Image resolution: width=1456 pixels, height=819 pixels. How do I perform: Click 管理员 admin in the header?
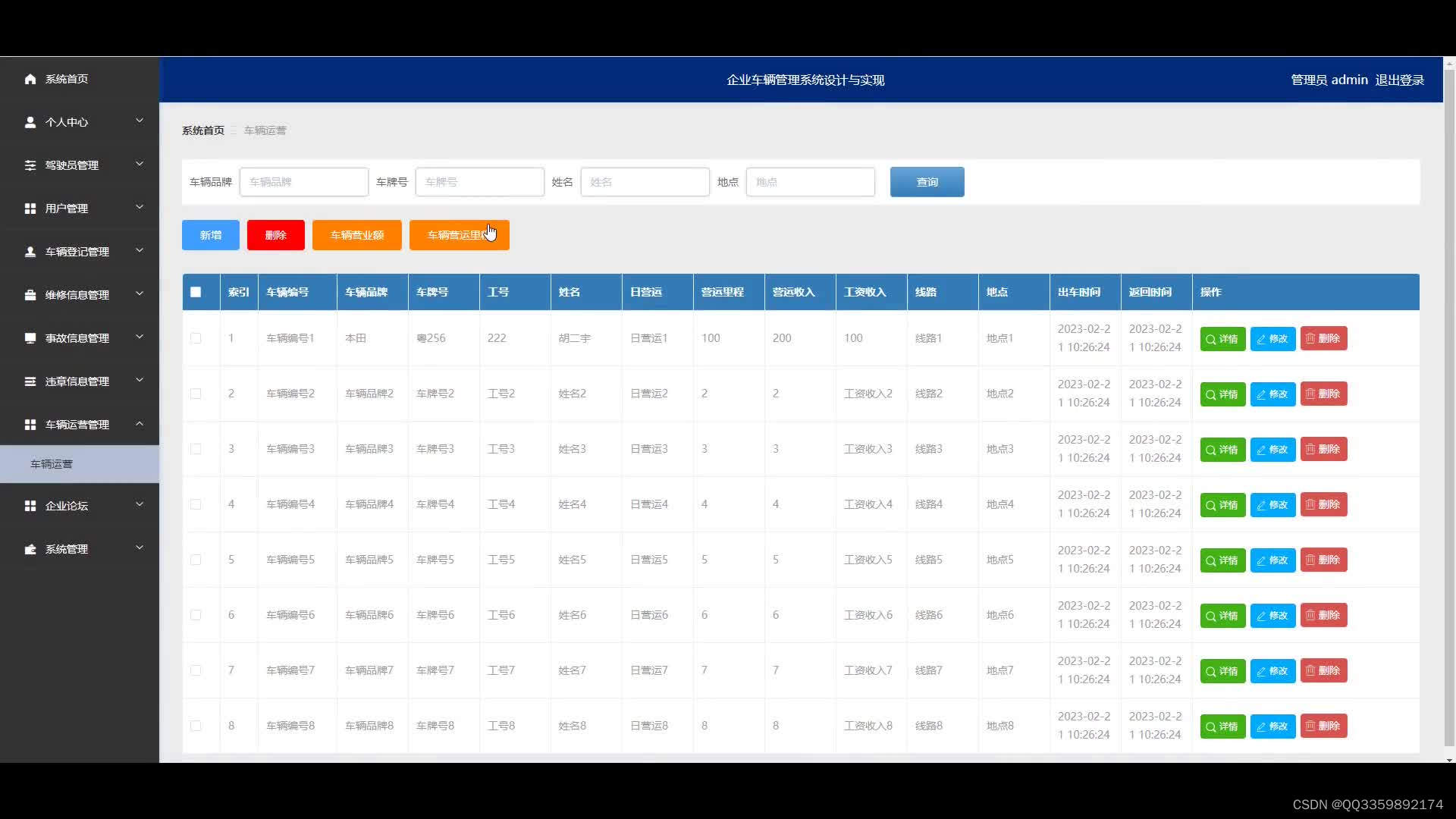coord(1329,80)
